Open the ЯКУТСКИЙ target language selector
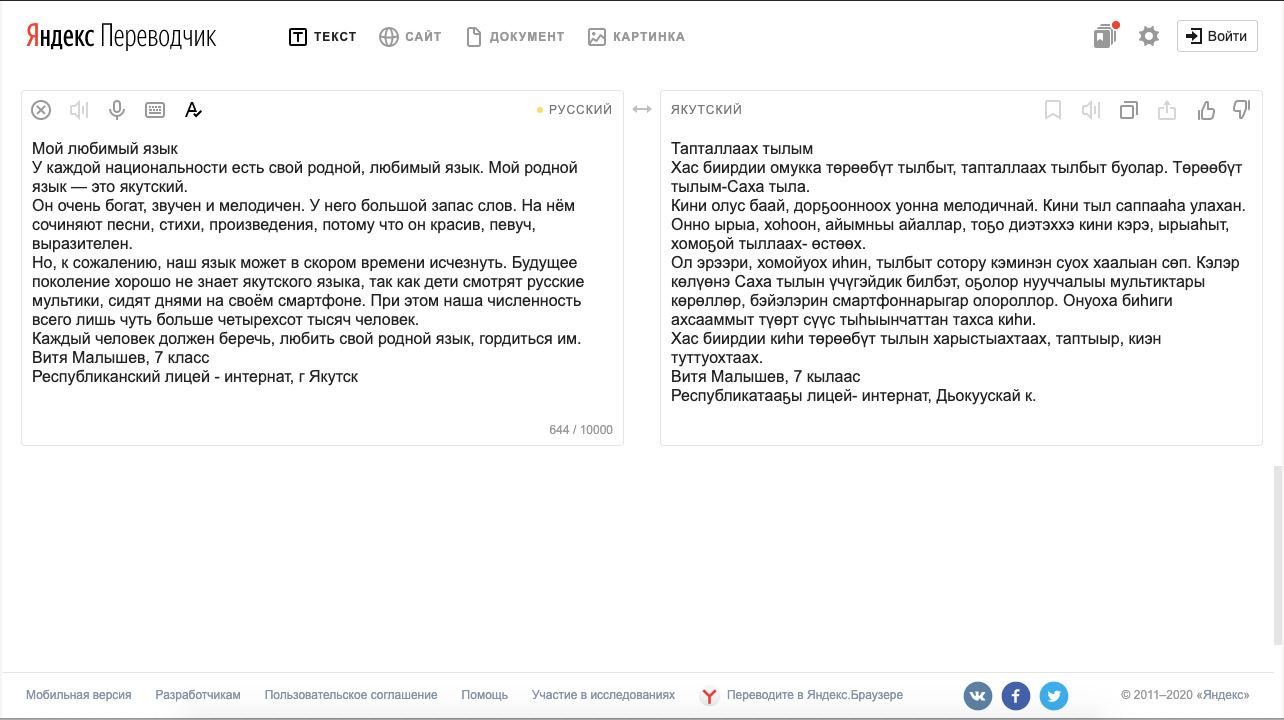The image size is (1284, 720). click(706, 110)
